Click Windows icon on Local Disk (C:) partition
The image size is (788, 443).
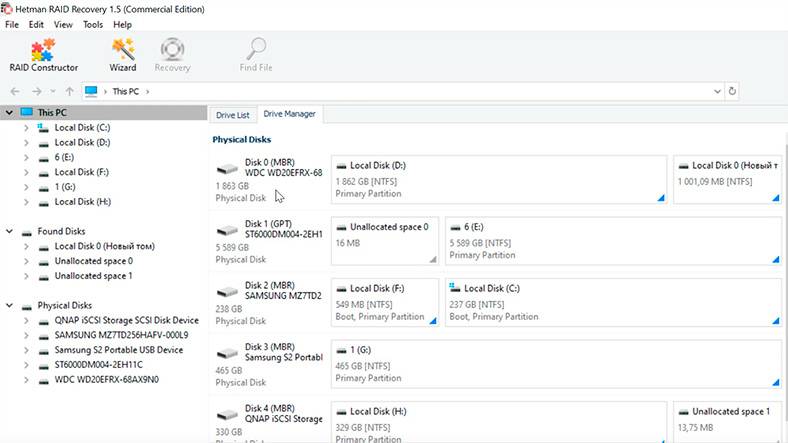tap(455, 288)
